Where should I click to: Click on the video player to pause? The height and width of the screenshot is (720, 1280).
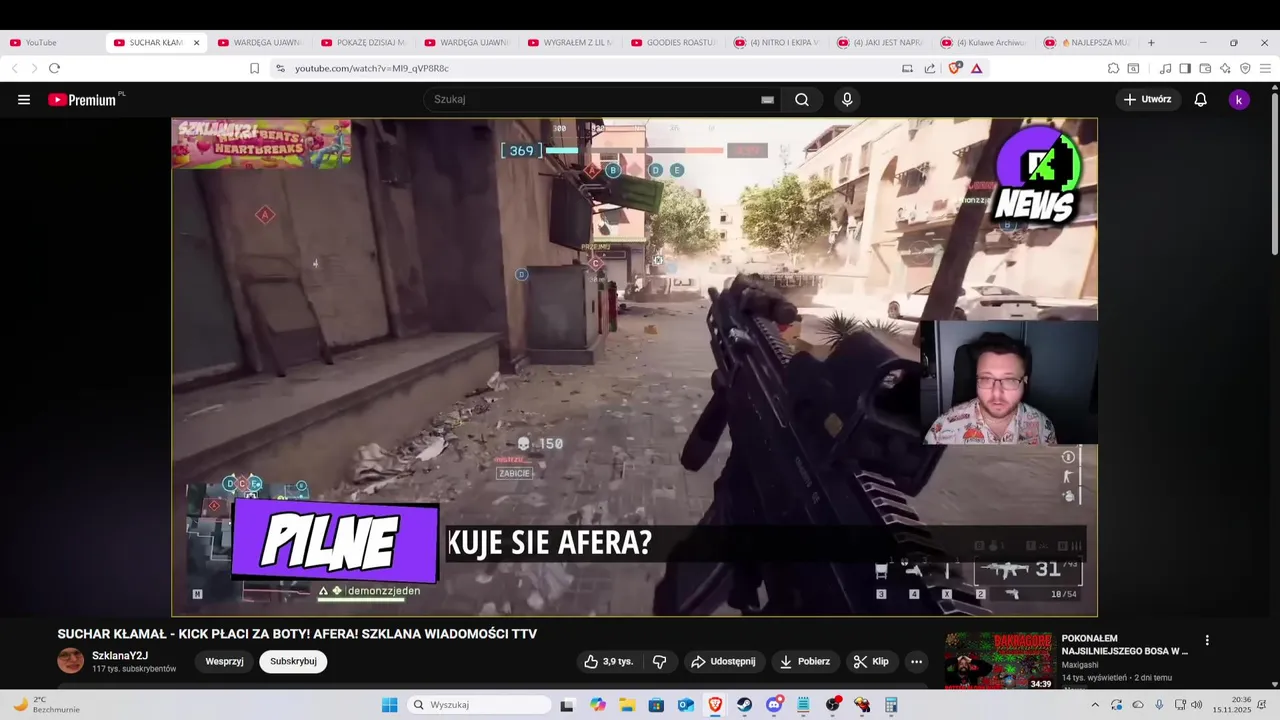(634, 367)
